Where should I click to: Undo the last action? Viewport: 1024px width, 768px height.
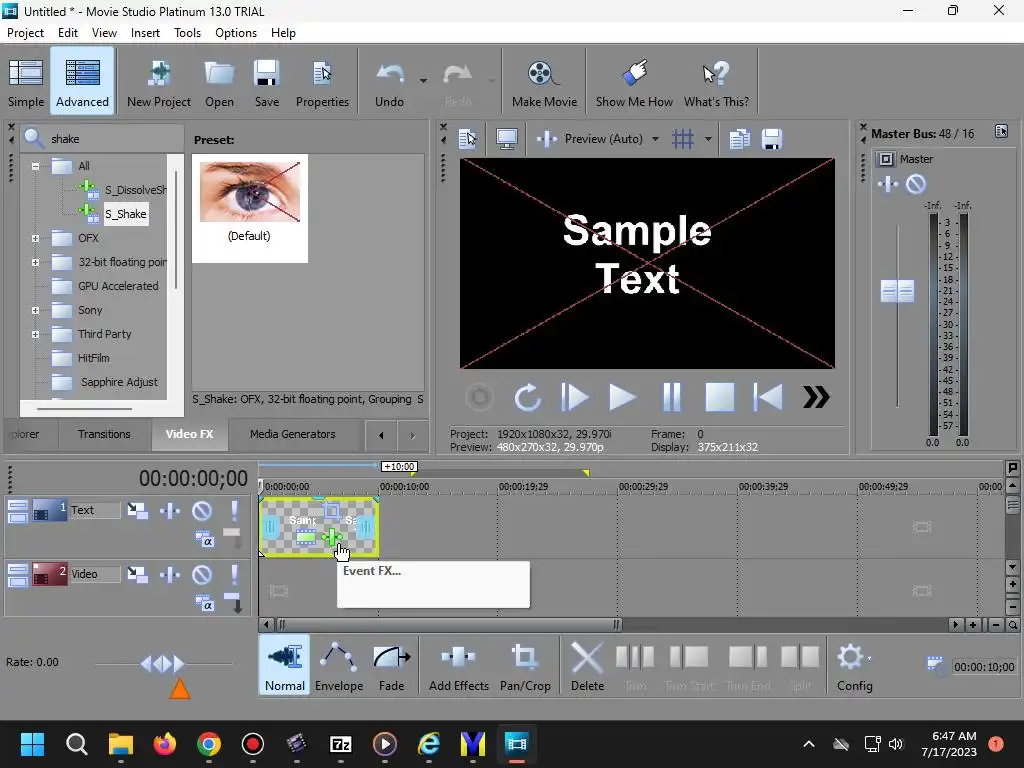389,82
